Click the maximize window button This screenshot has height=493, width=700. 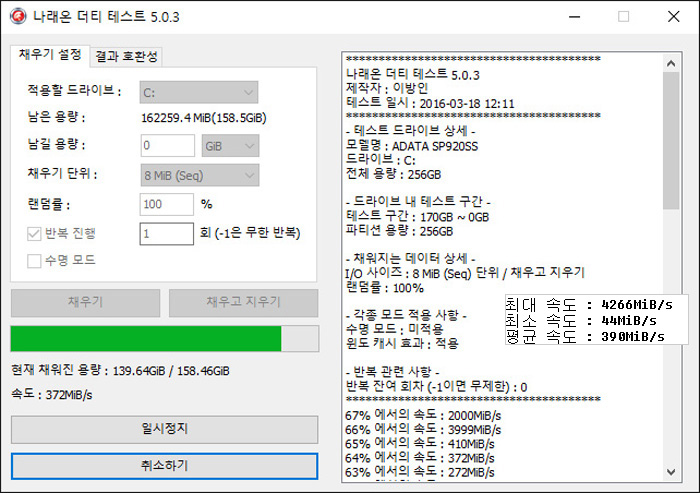pyautogui.click(x=623, y=17)
